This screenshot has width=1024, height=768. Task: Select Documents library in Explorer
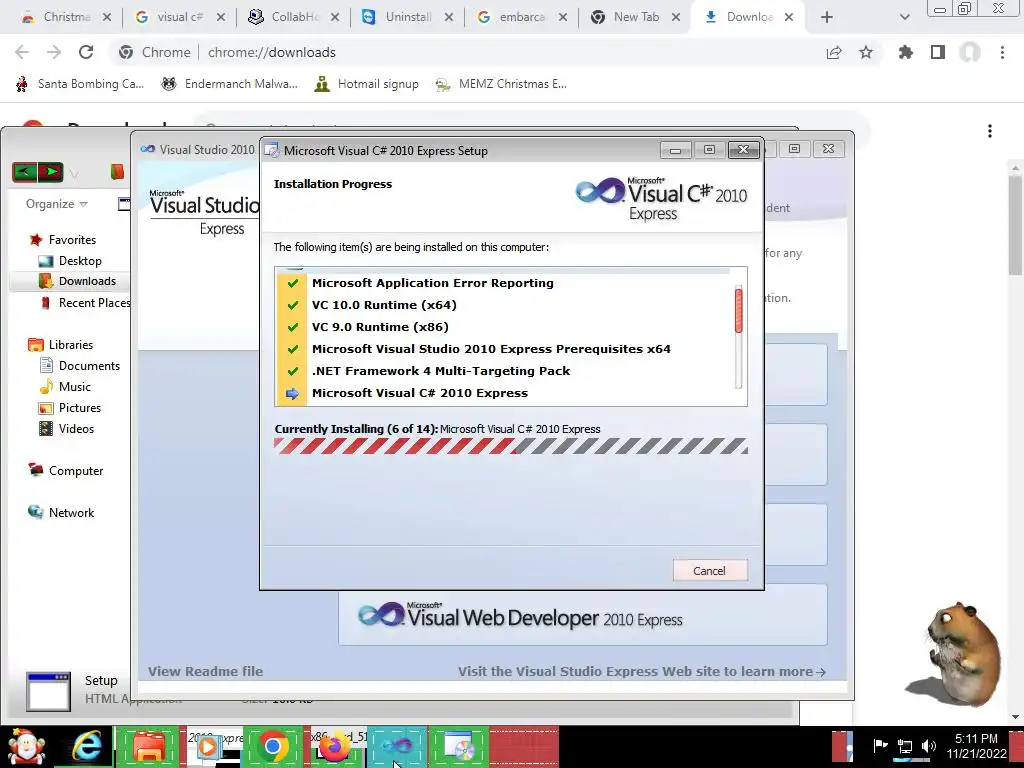pos(89,366)
